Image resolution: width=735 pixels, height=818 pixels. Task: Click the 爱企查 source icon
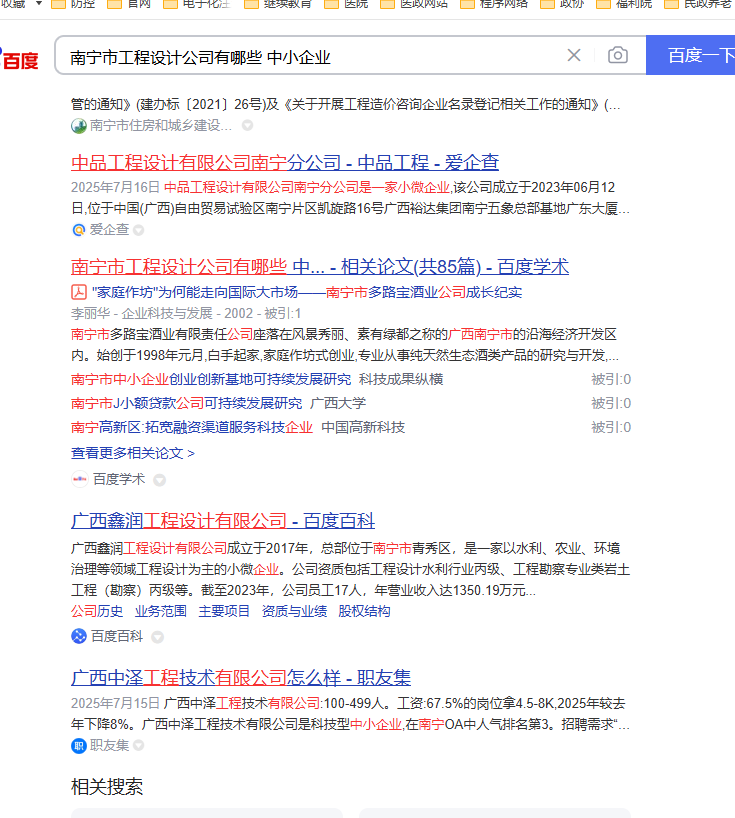point(79,230)
